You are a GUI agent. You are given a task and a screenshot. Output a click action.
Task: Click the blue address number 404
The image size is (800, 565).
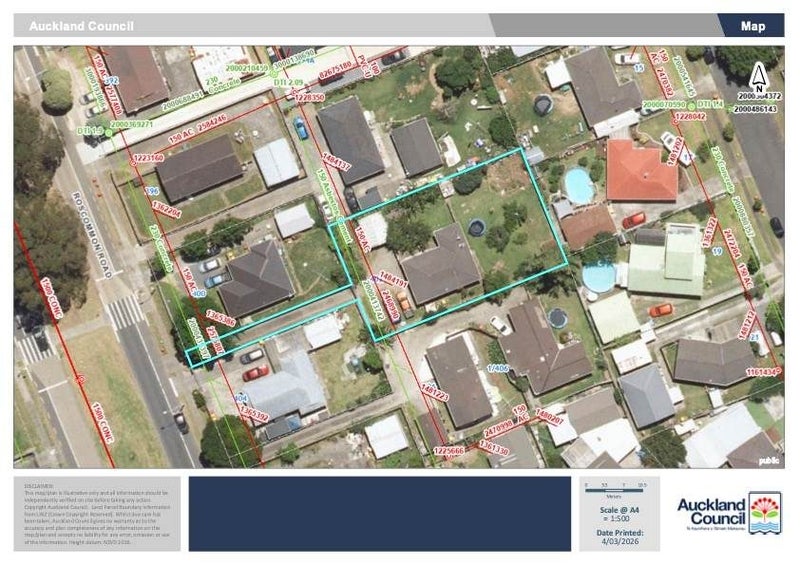[240, 398]
